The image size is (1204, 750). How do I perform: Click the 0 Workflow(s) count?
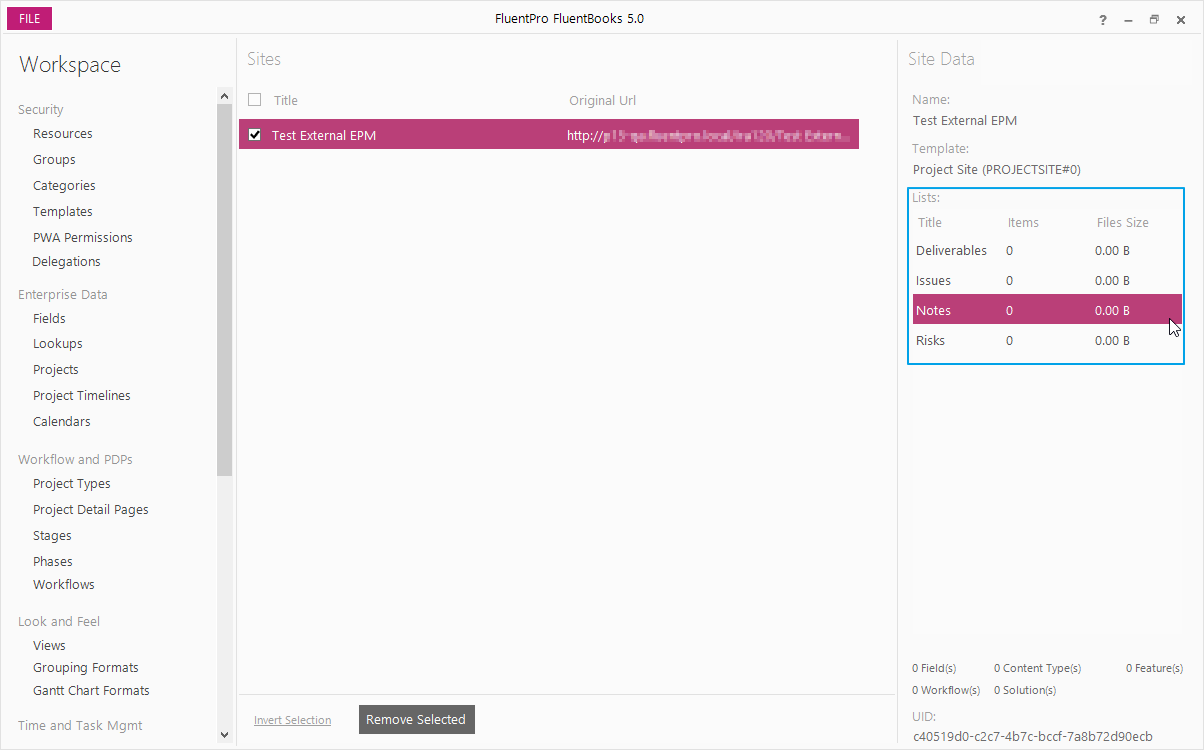tap(948, 690)
